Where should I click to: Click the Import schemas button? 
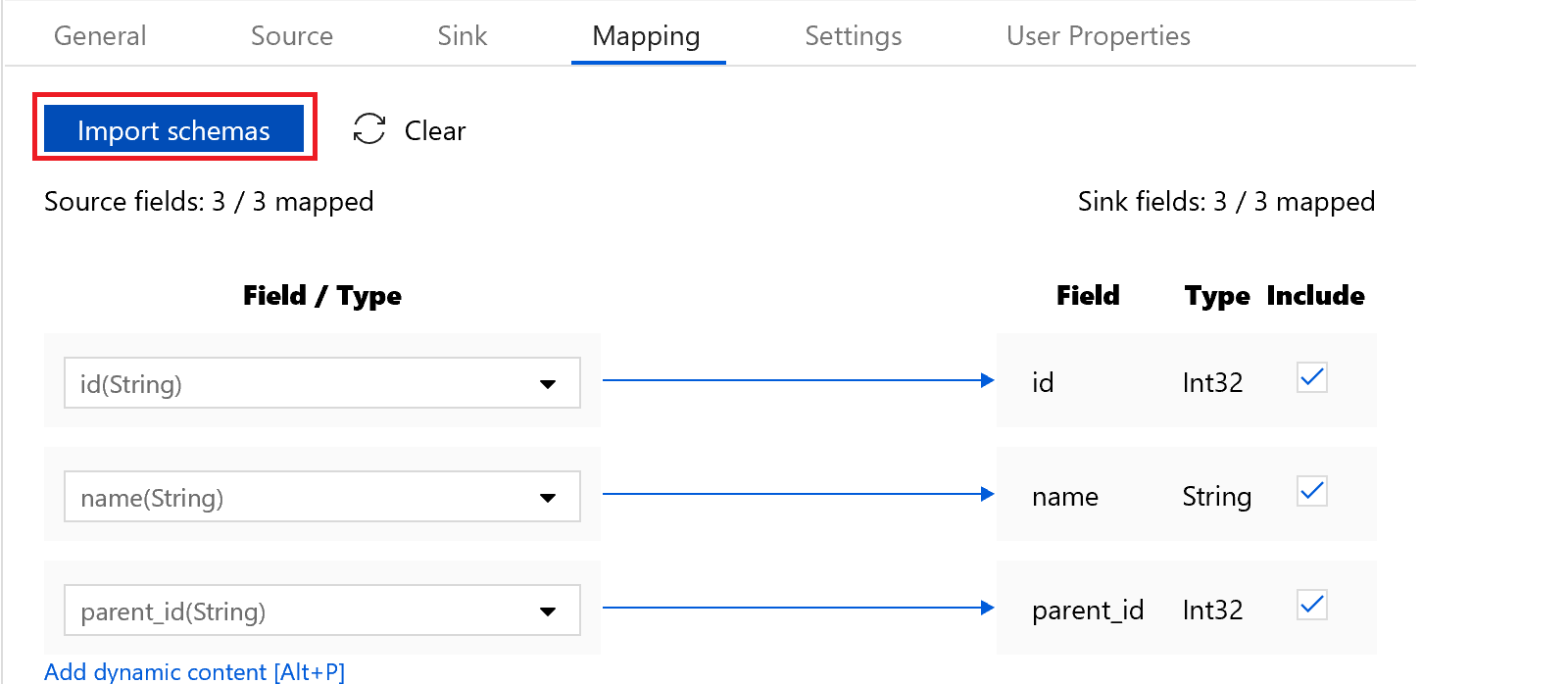tap(173, 129)
